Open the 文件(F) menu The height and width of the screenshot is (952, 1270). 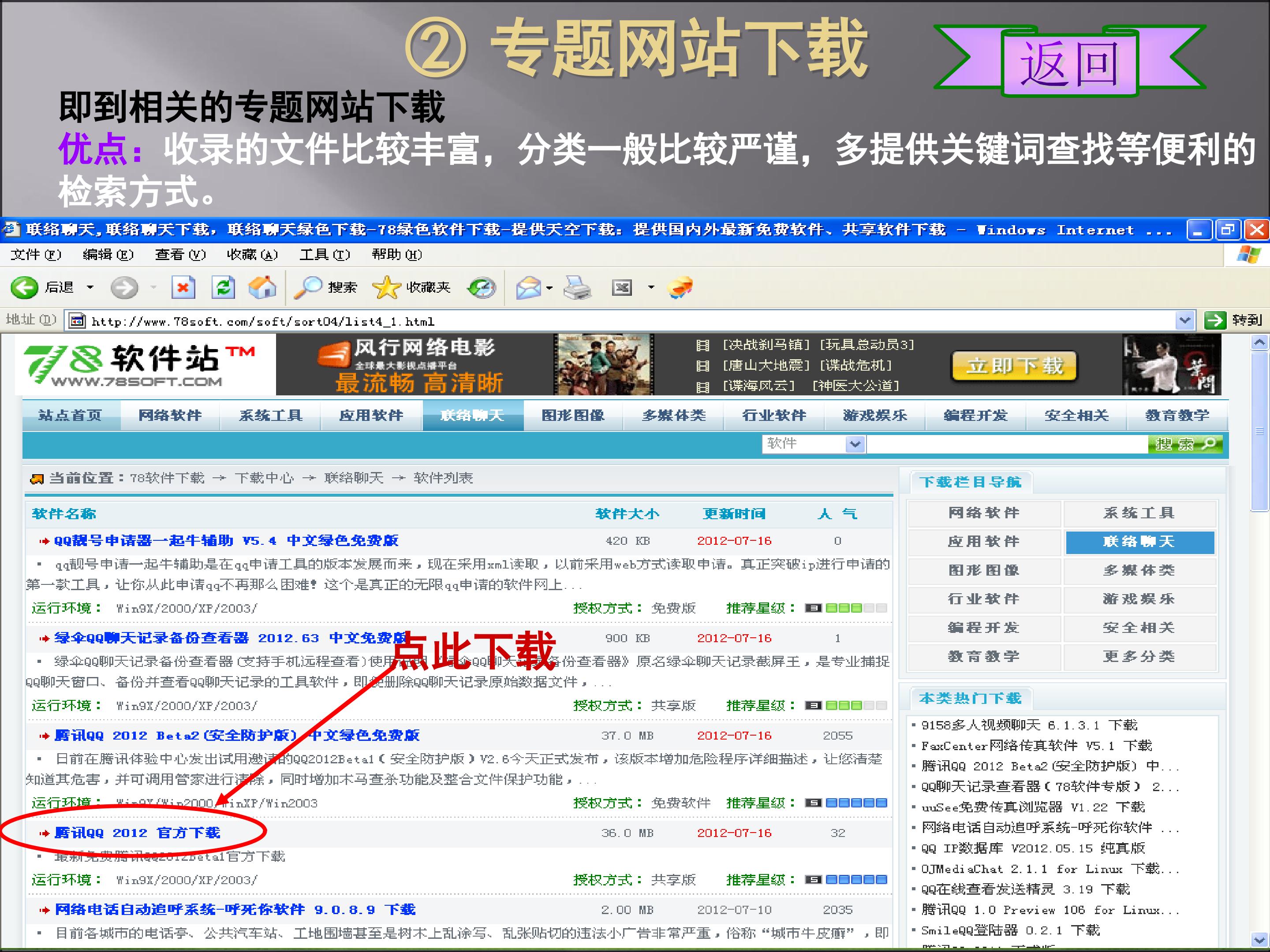click(x=36, y=254)
